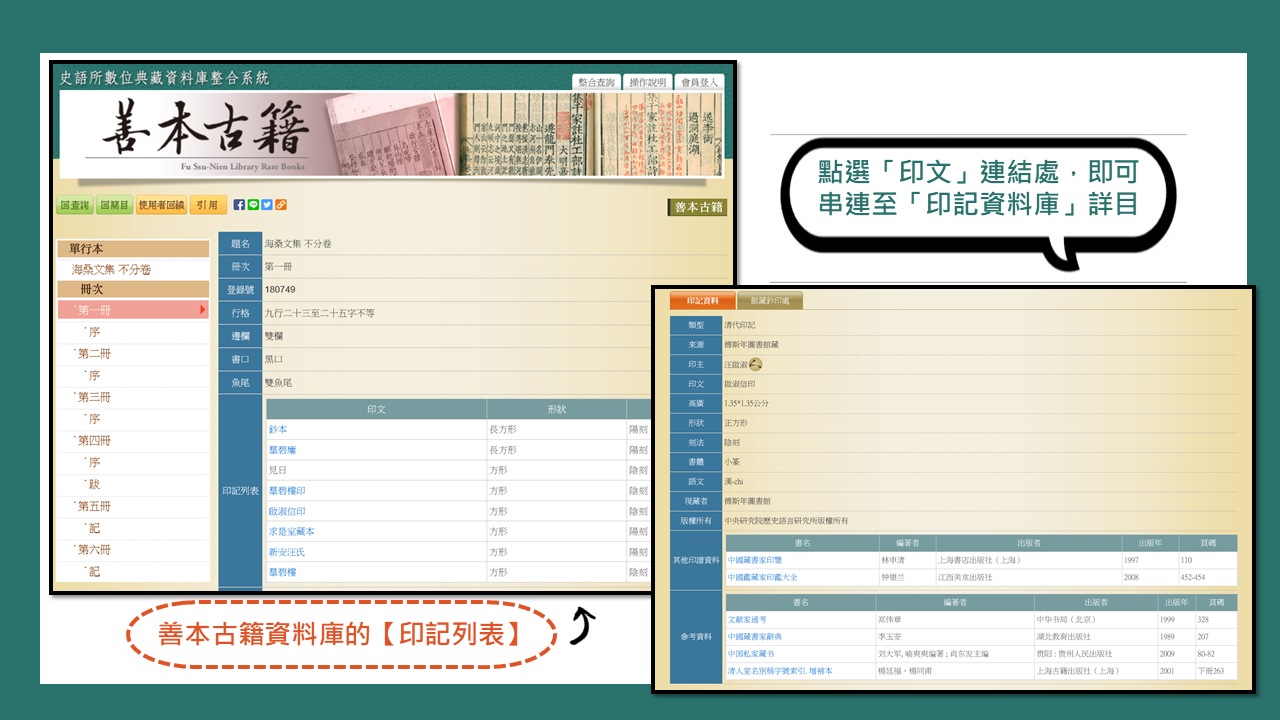
Task: Click the 會員登入 login tab
Action: point(699,82)
